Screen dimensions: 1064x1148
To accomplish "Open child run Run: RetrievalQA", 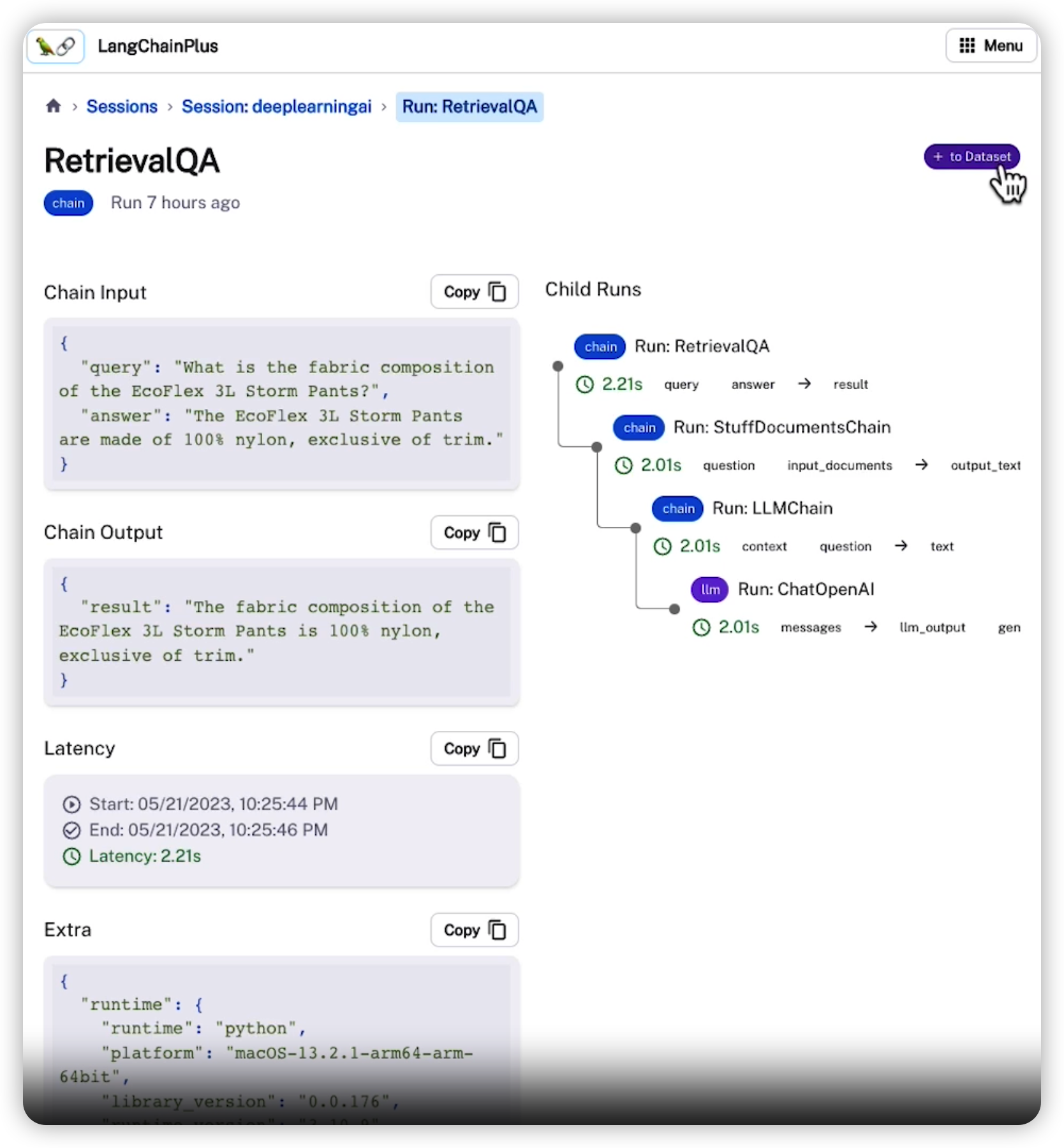I will click(702, 346).
